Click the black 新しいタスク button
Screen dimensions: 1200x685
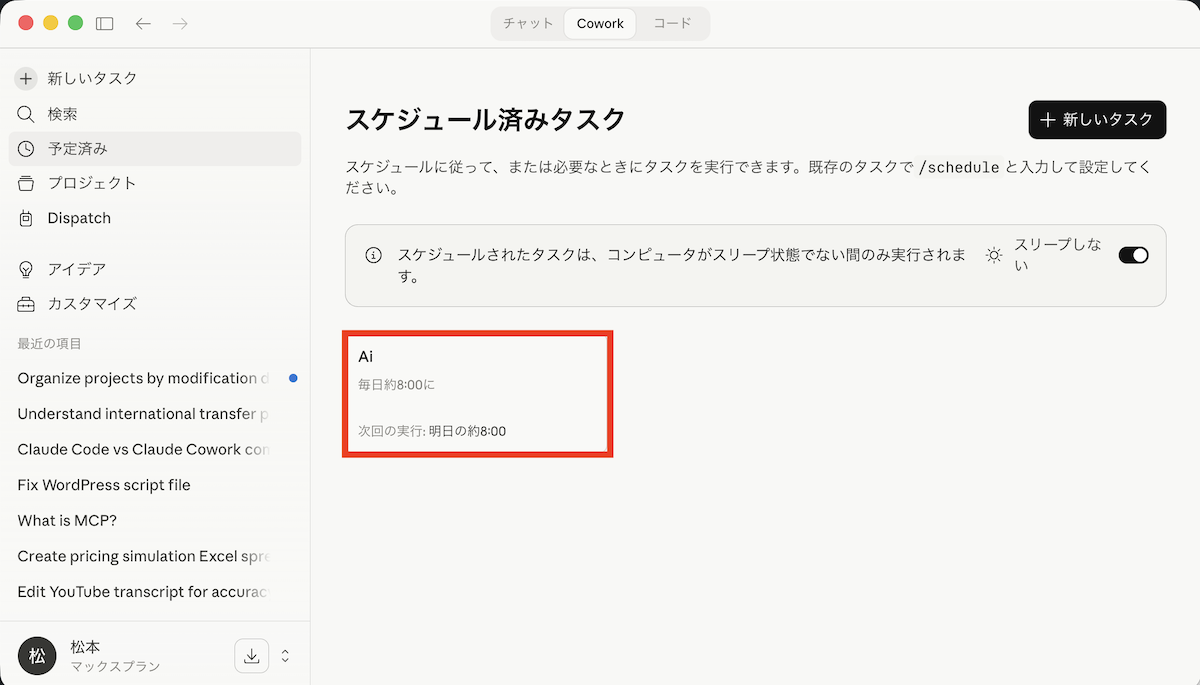(x=1097, y=120)
